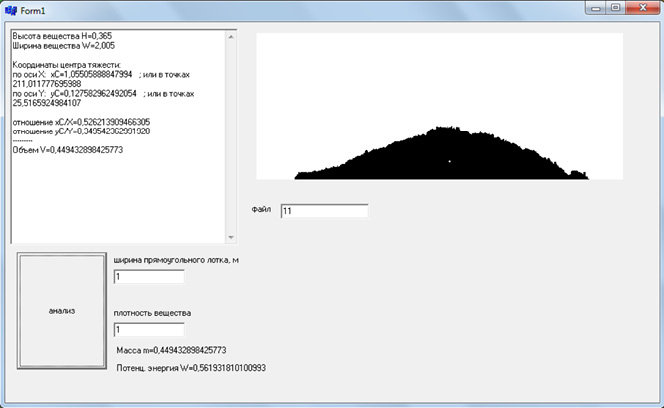Click the value 211,011777695988
This screenshot has width=664, height=408.
(47, 84)
